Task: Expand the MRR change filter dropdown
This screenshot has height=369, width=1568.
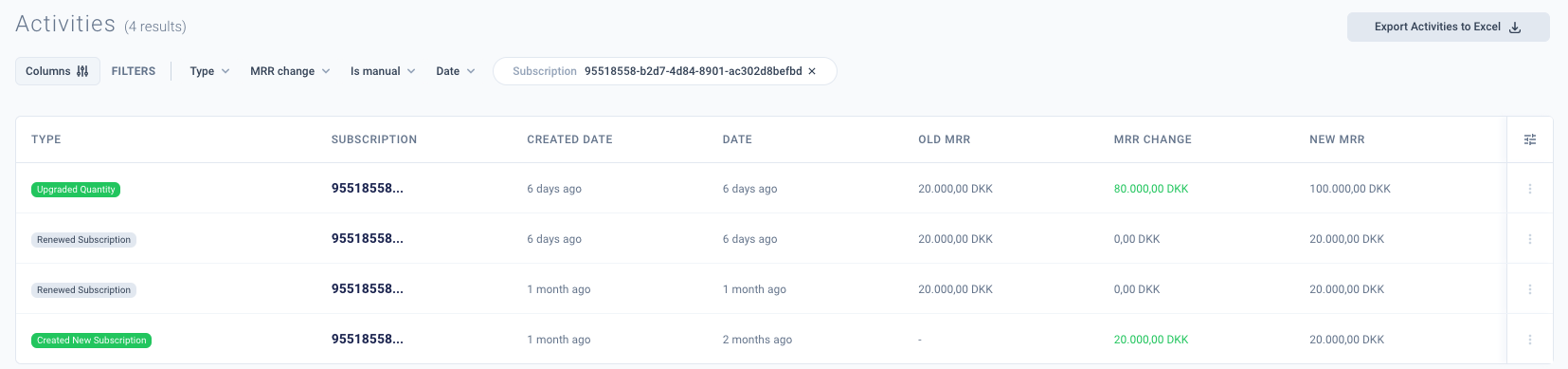Action: coord(290,71)
